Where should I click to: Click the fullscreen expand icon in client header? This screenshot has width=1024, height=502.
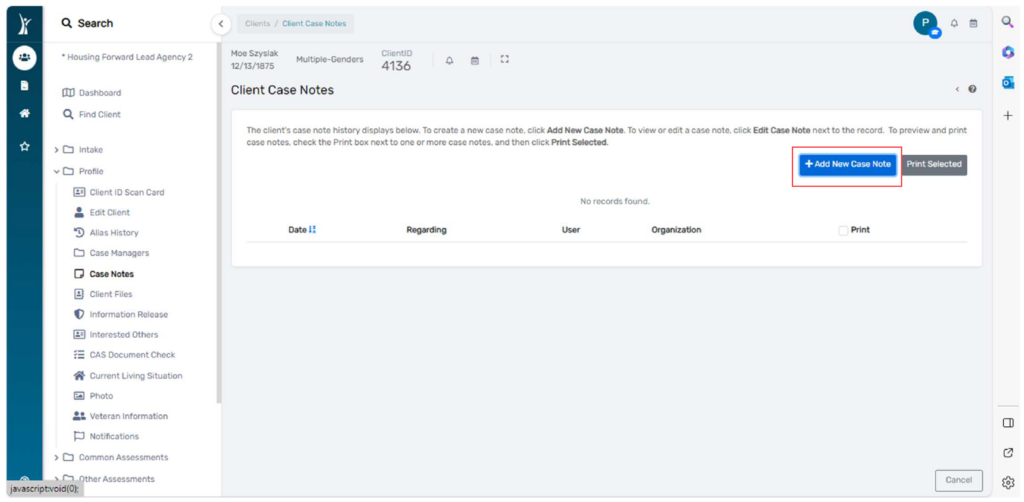point(504,59)
